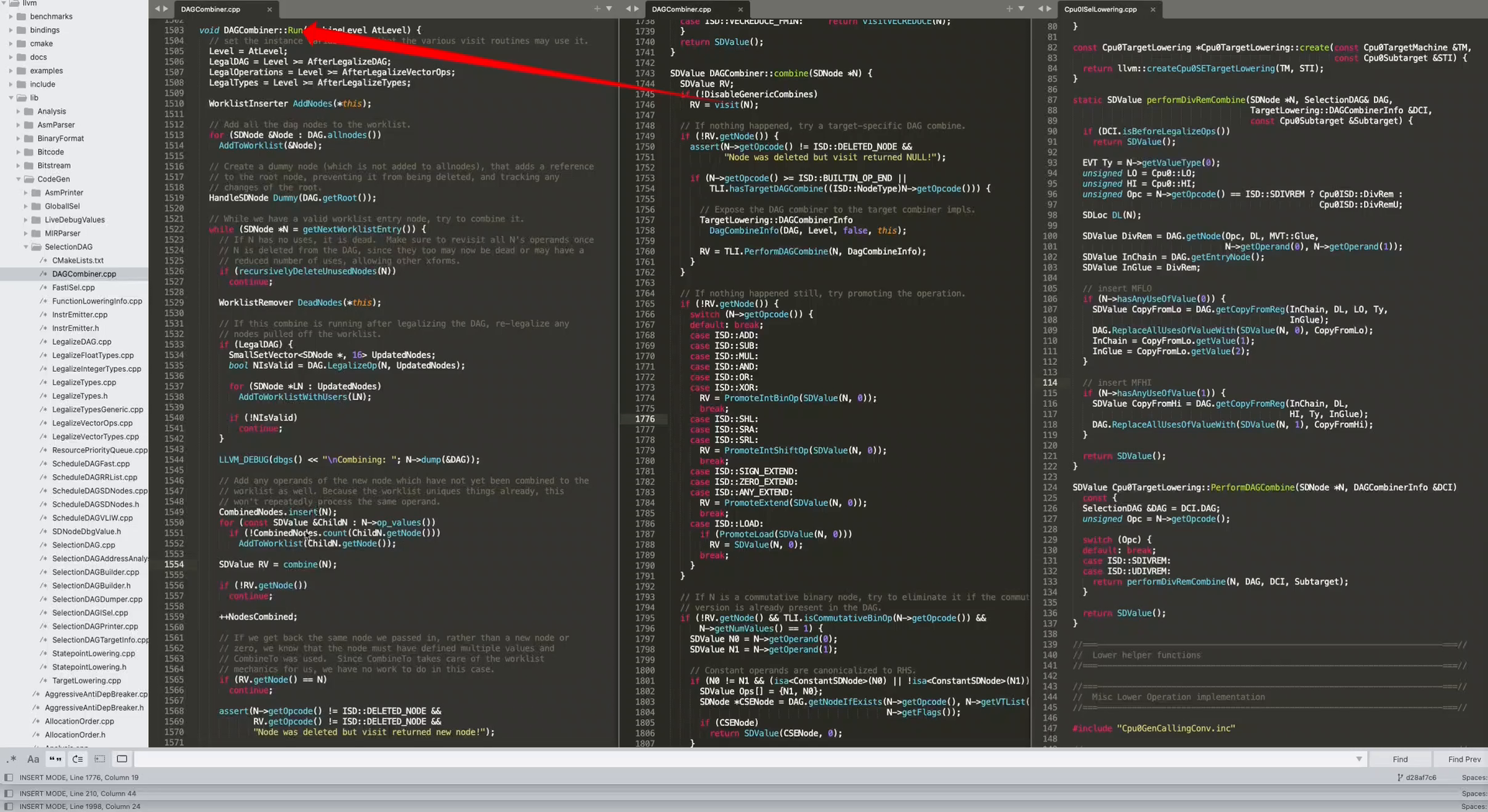The height and width of the screenshot is (812, 1488).
Task: Click the right pane previous-tab arrow
Action: (x=1041, y=9)
